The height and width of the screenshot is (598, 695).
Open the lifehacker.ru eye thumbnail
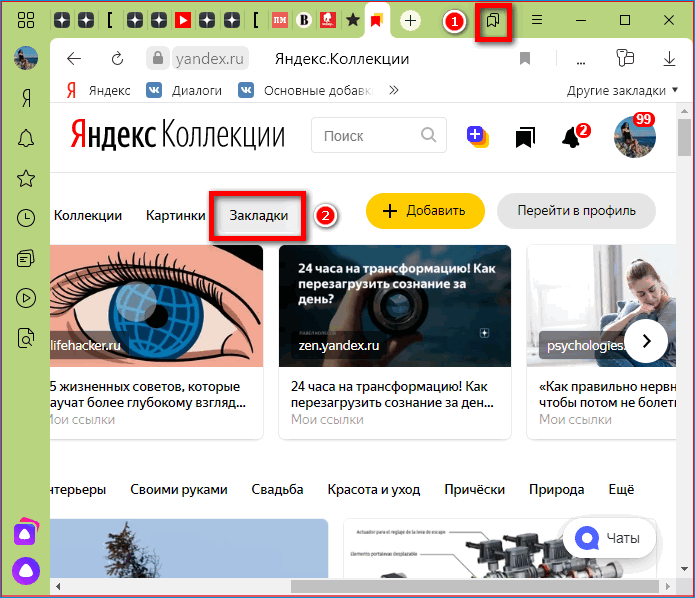point(156,306)
